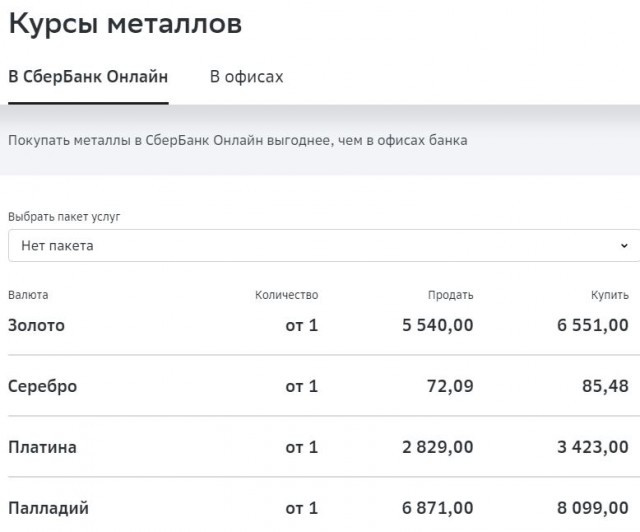Screen dimensions: 640x532
Task: Select the 'Платина' row name
Action: click(x=42, y=447)
